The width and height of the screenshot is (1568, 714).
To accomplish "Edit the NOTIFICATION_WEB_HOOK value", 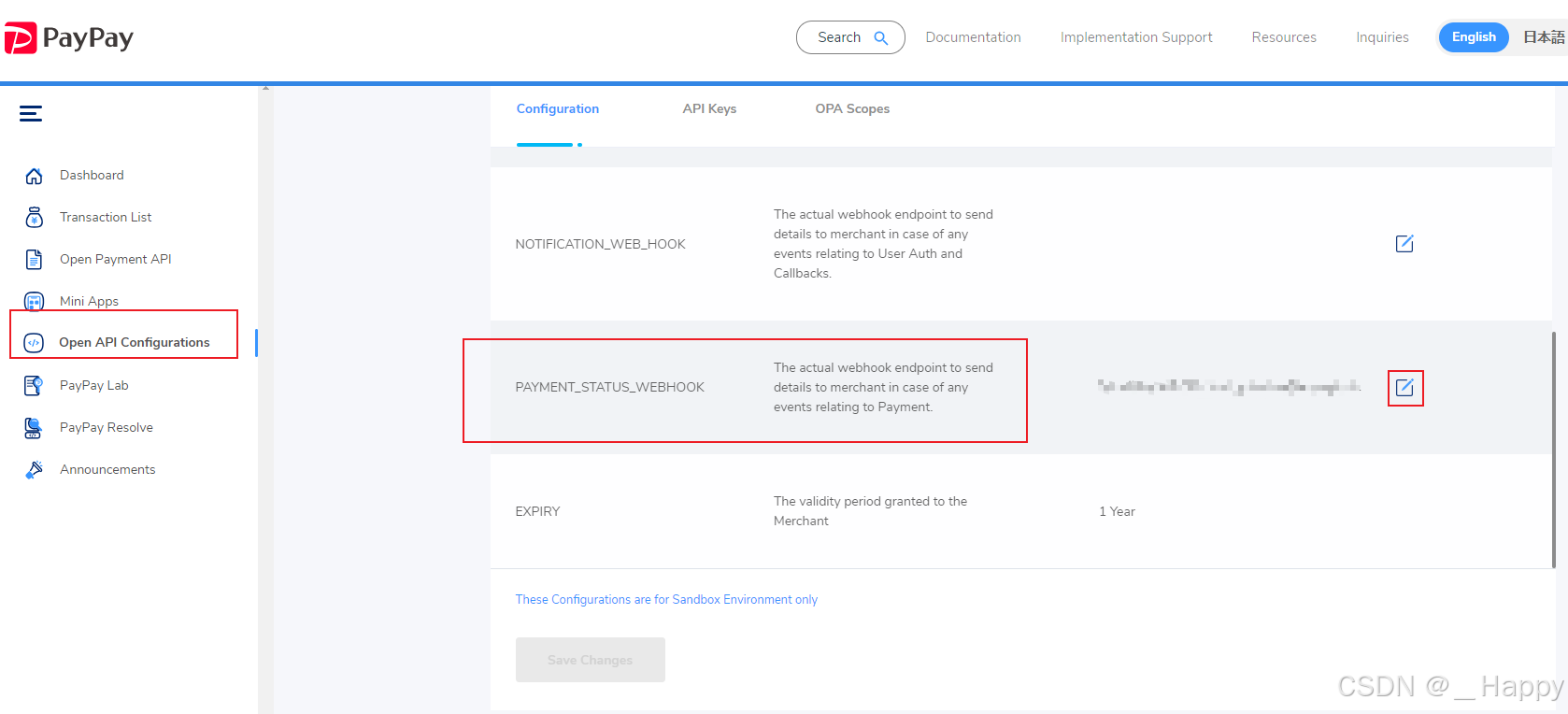I will (1404, 244).
